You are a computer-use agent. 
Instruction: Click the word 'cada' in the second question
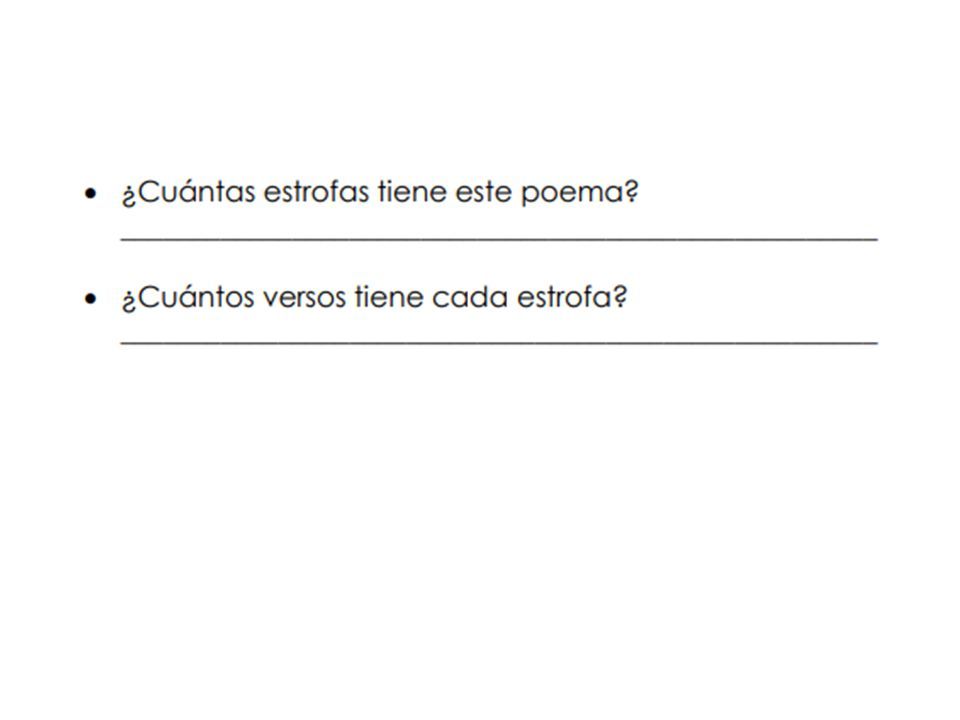(470, 297)
